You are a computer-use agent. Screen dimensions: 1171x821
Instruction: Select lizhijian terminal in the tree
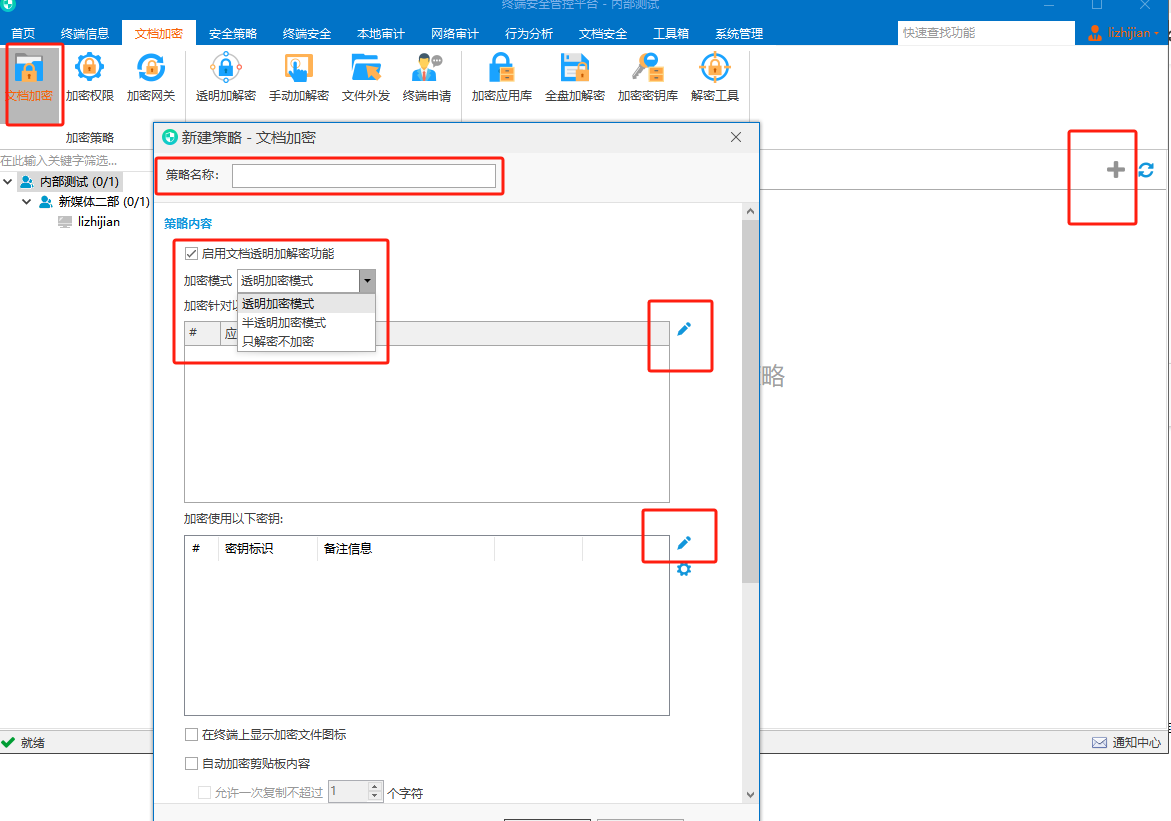coord(99,222)
